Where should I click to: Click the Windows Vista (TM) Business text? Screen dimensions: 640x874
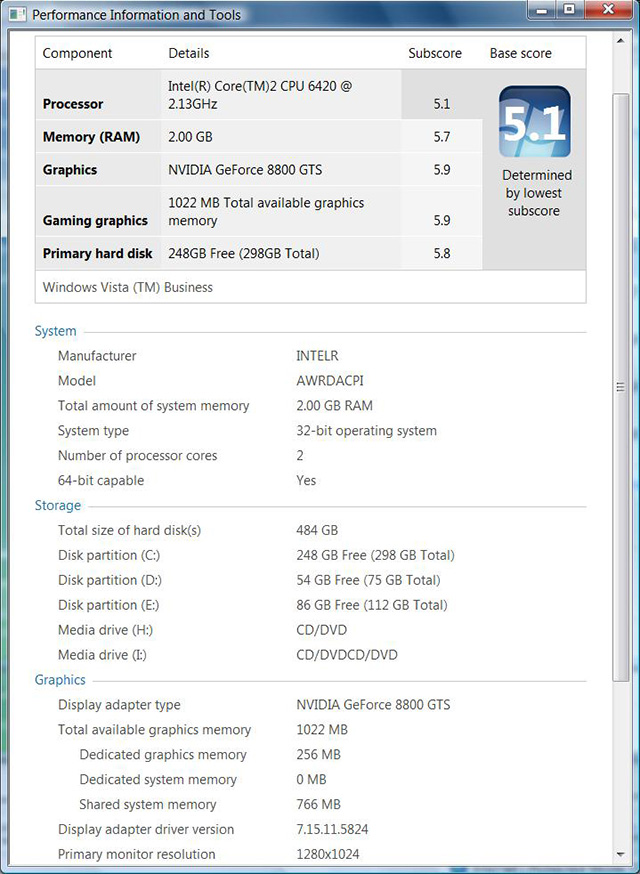point(127,287)
